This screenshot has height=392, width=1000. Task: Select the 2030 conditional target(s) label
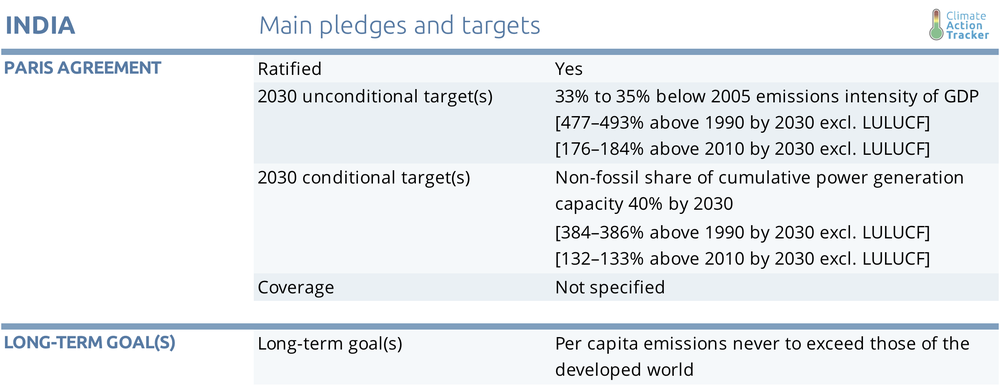[364, 177]
